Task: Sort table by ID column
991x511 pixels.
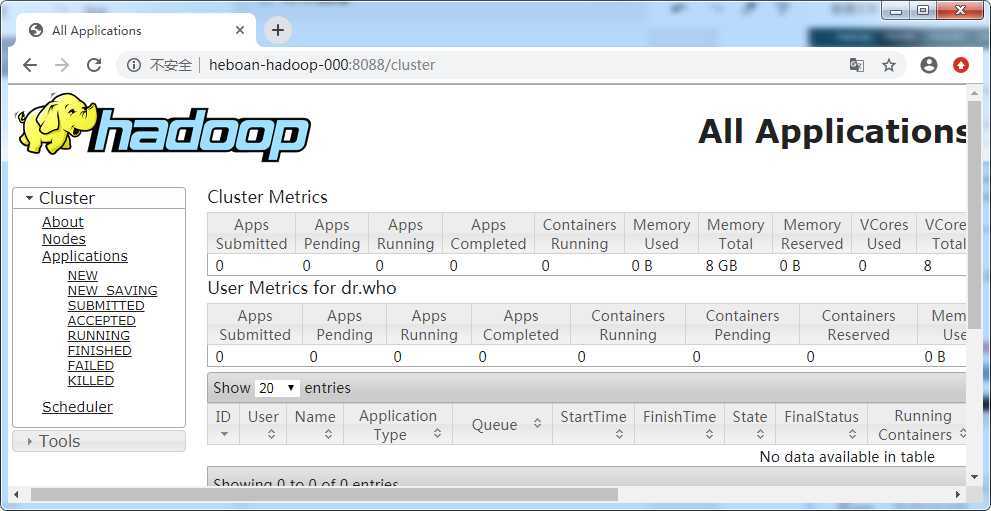Action: [x=223, y=424]
